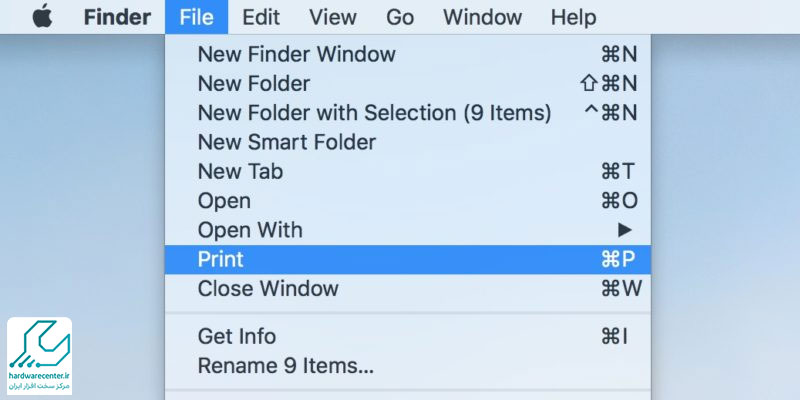Open the Help menu
Screen dimensions: 800x400
573,17
